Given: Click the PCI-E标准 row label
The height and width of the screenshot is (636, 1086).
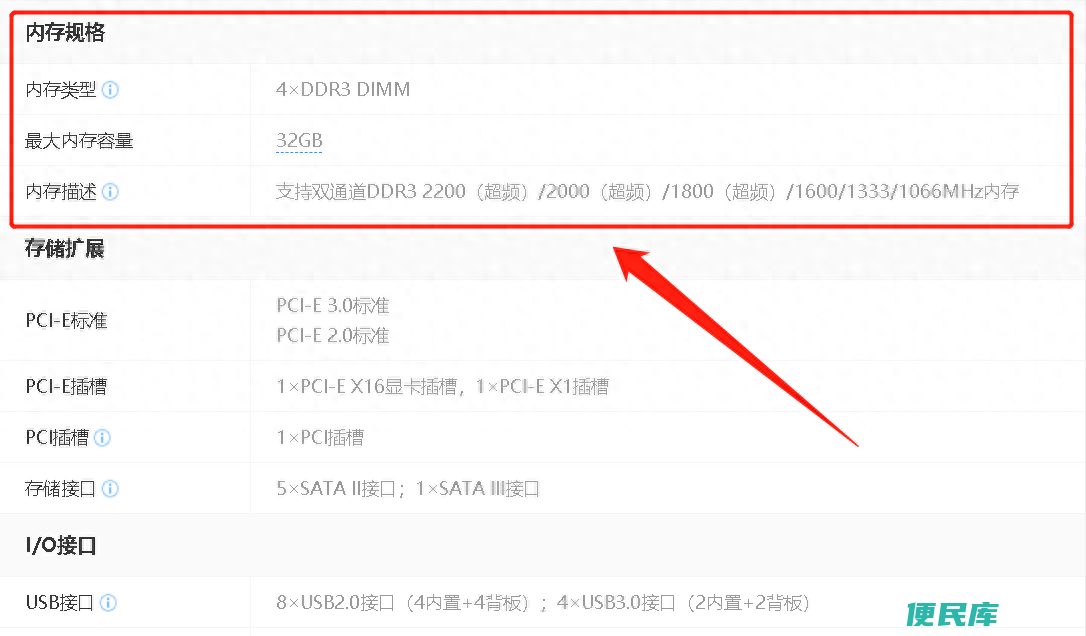Looking at the screenshot, I should [x=66, y=321].
